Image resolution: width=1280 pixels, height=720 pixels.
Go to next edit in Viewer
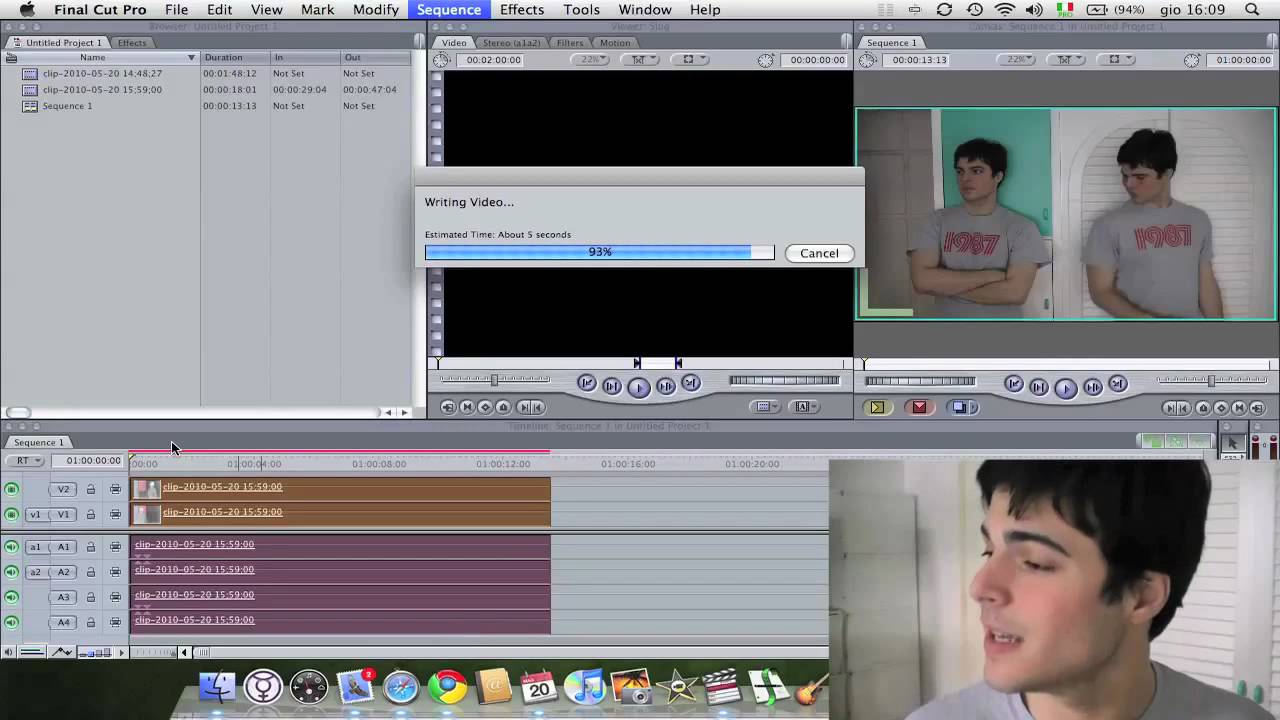point(690,384)
